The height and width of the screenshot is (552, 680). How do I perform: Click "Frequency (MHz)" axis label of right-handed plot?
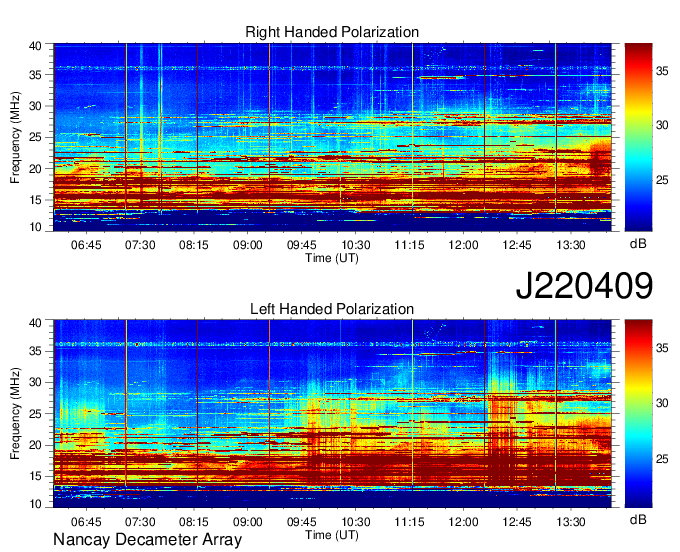(15, 137)
